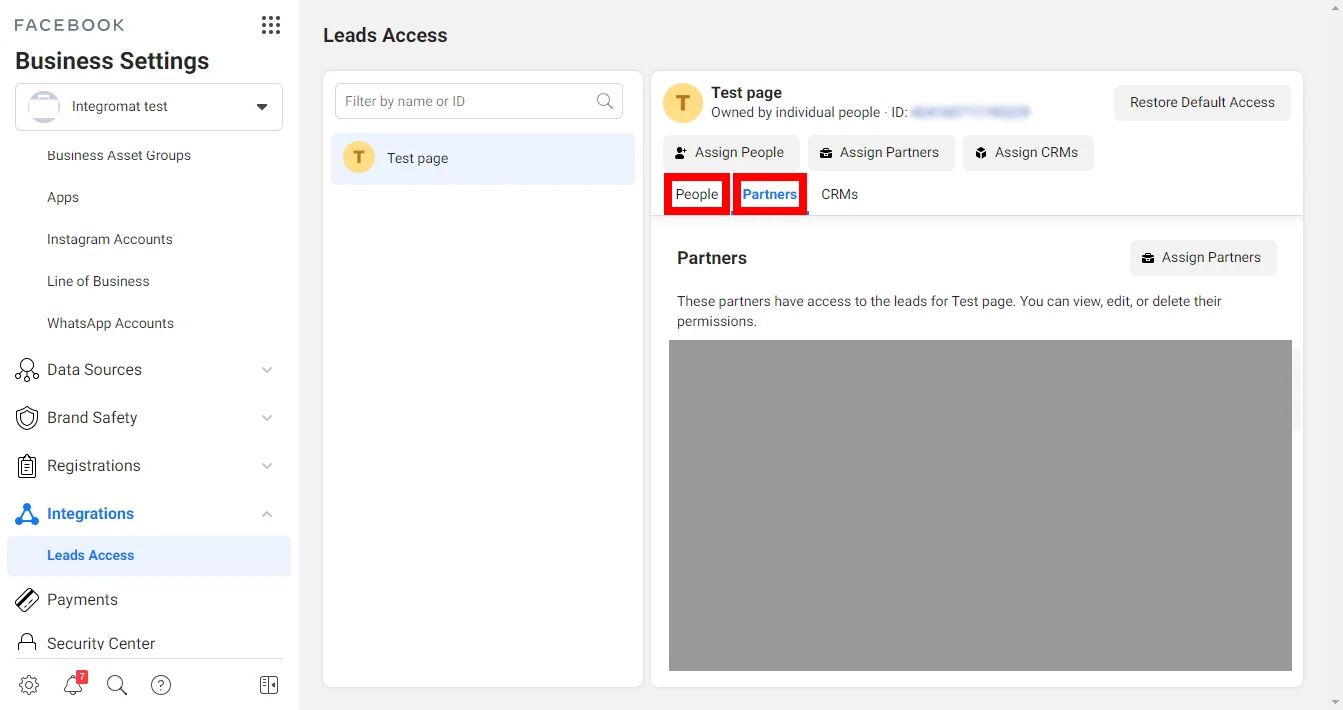Click the Integrations label

90,514
